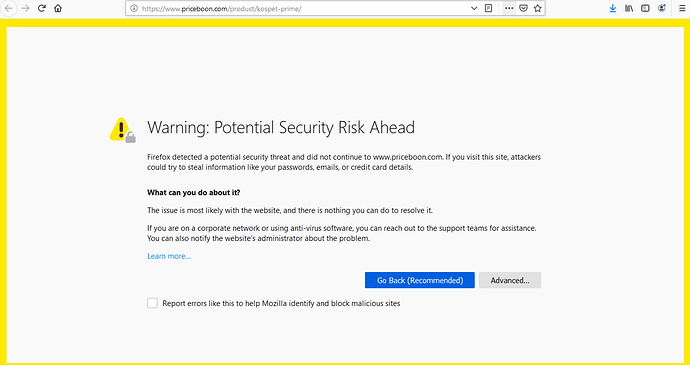
Task: Click Go Back (Recommended) button
Action: pos(420,280)
